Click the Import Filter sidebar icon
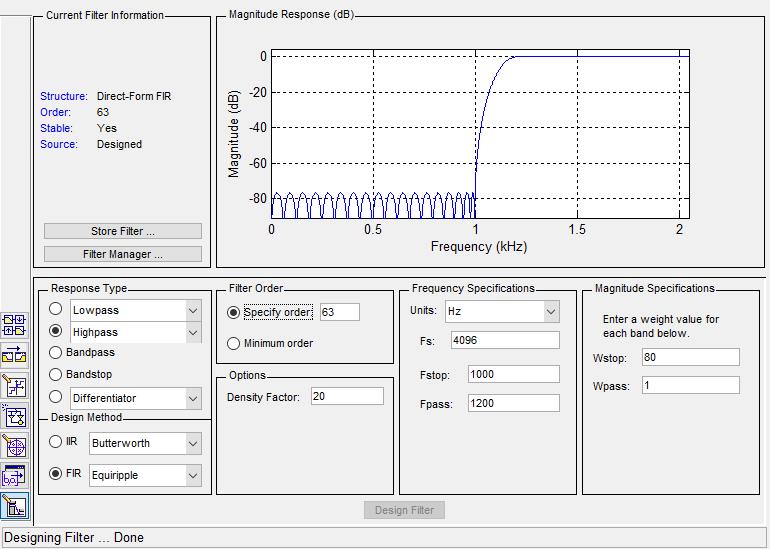 coord(15,476)
